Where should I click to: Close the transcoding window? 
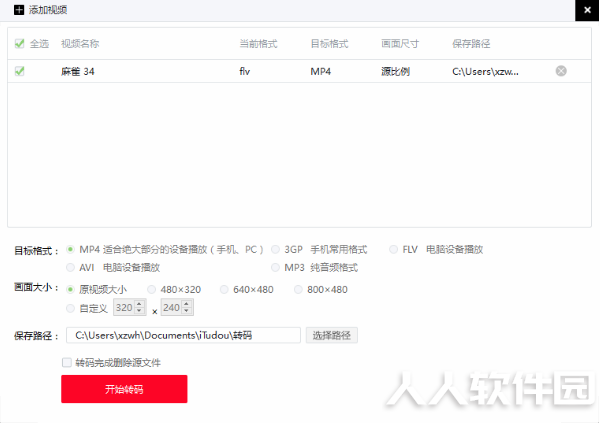point(587,10)
